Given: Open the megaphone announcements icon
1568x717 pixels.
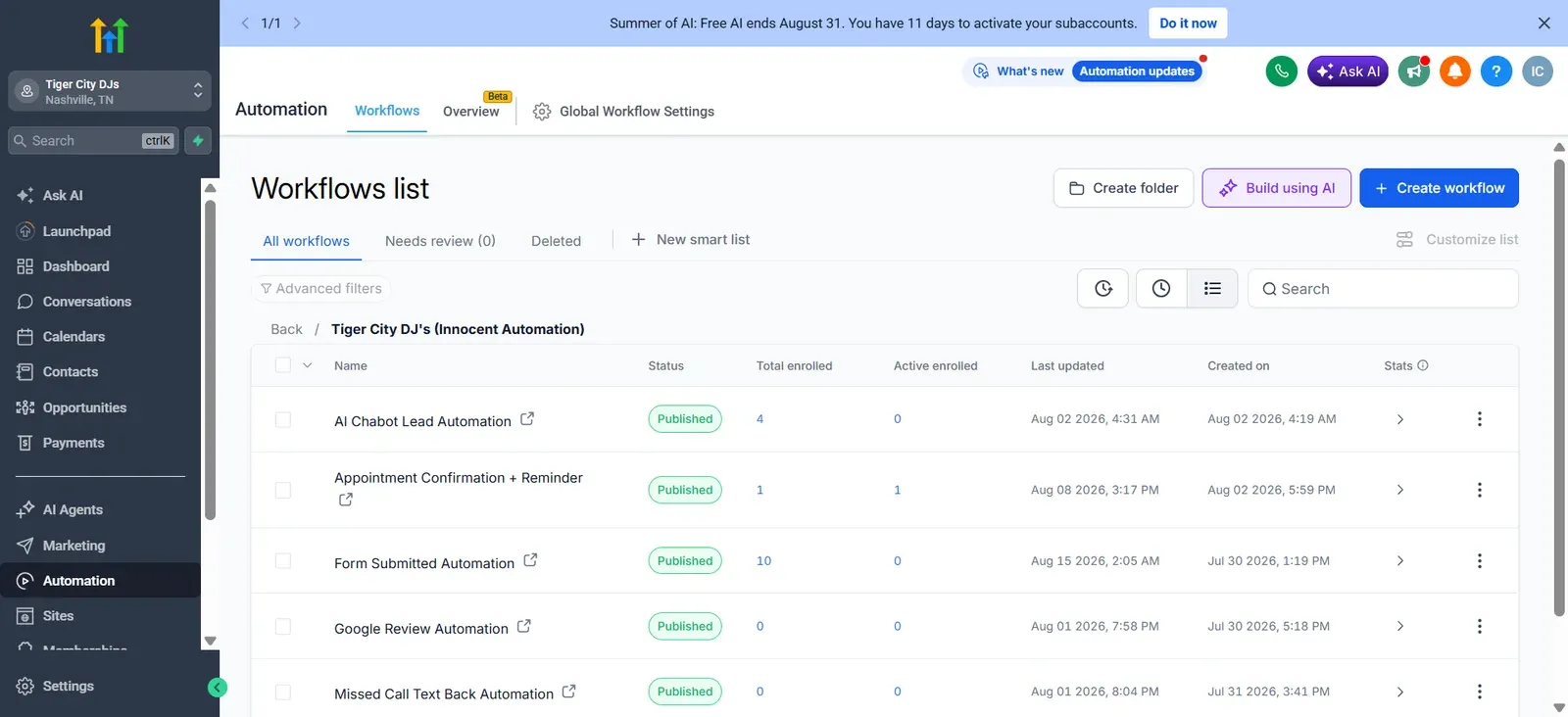Looking at the screenshot, I should [x=1414, y=72].
